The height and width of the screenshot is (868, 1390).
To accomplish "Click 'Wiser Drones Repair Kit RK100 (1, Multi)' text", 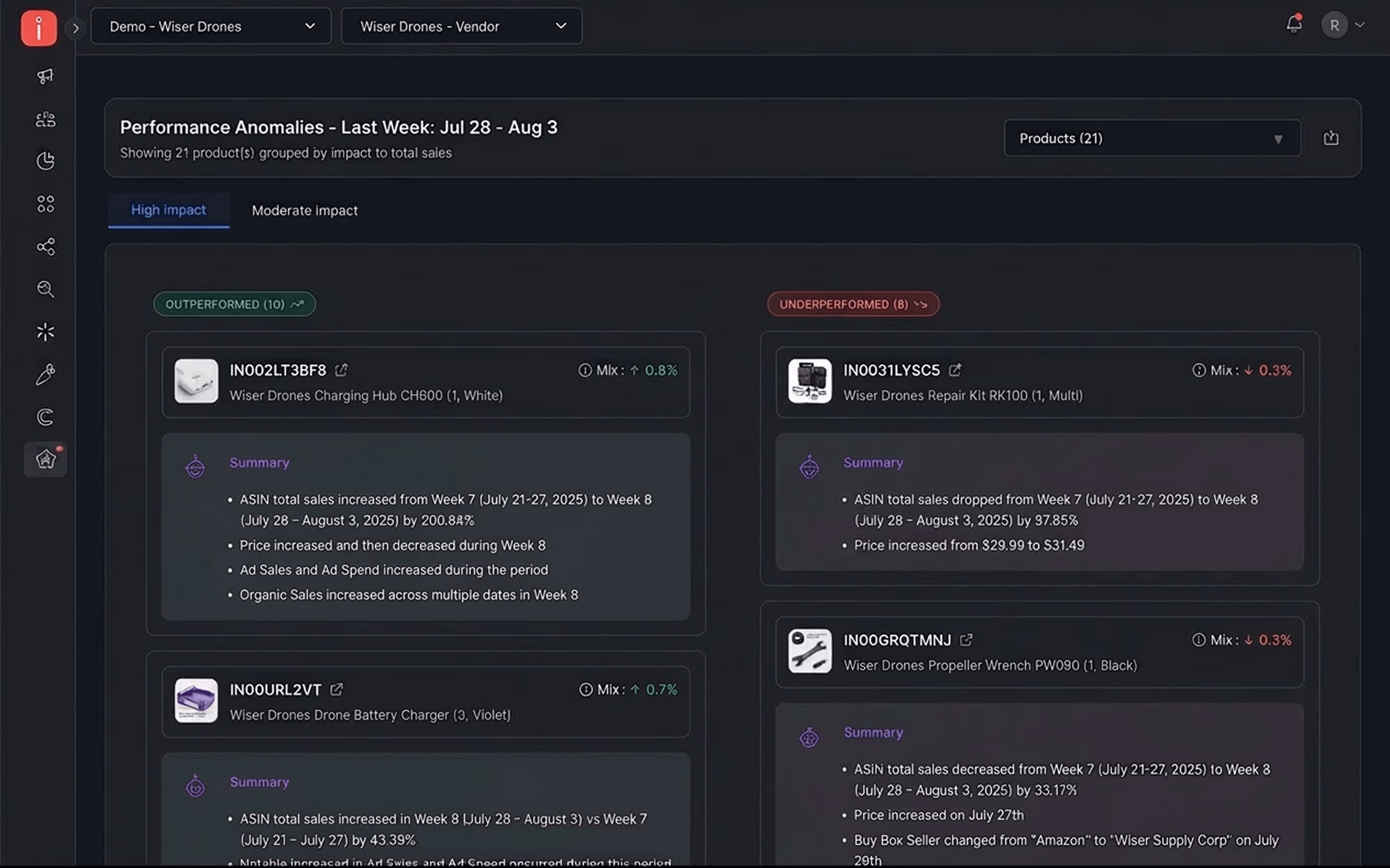I will [x=963, y=396].
